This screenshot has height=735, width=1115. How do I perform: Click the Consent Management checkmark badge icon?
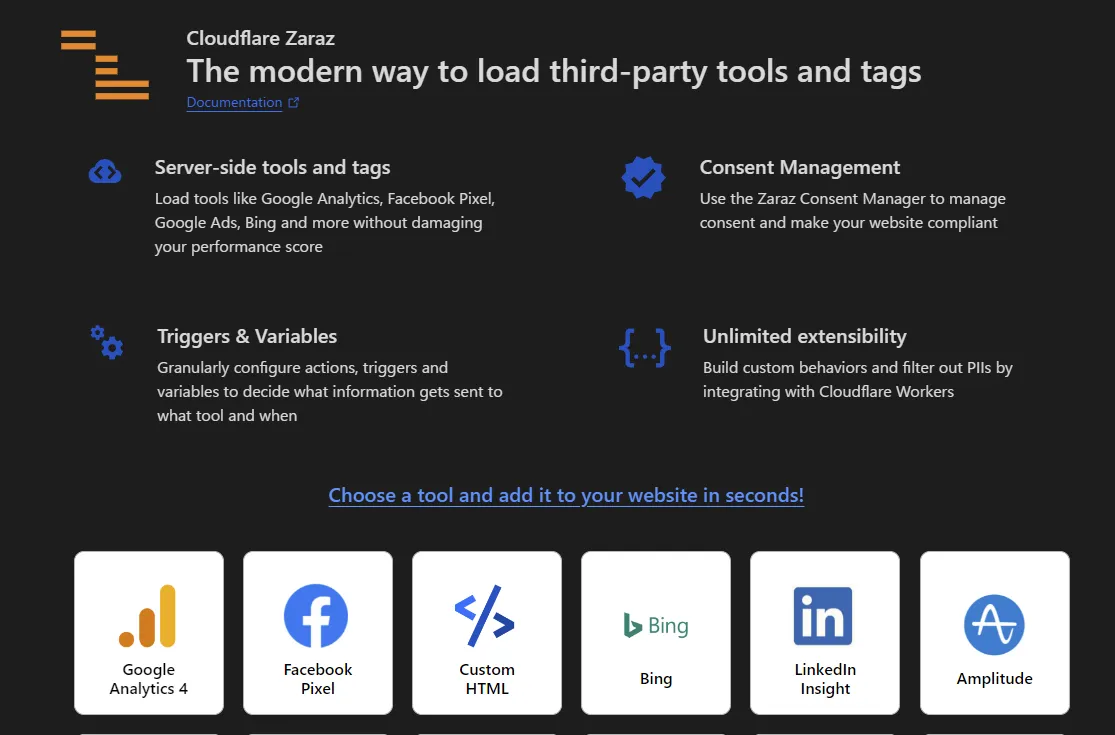pyautogui.click(x=643, y=177)
